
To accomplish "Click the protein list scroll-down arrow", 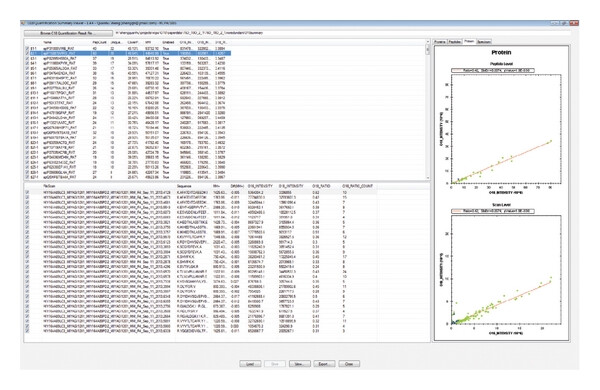I will (427, 178).
